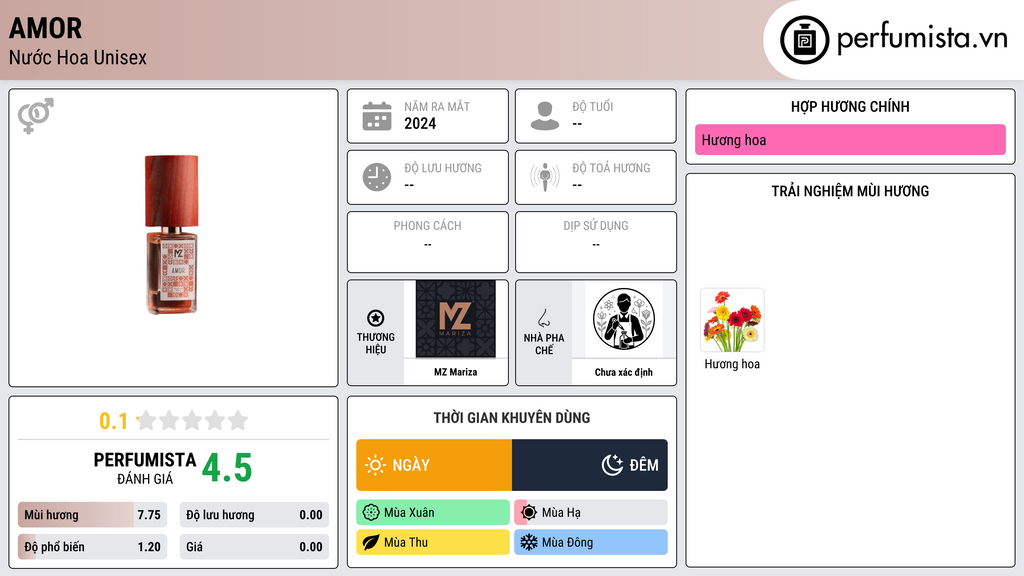Click the sillage icon beside Độ toả hương
The height and width of the screenshot is (576, 1024).
point(545,177)
